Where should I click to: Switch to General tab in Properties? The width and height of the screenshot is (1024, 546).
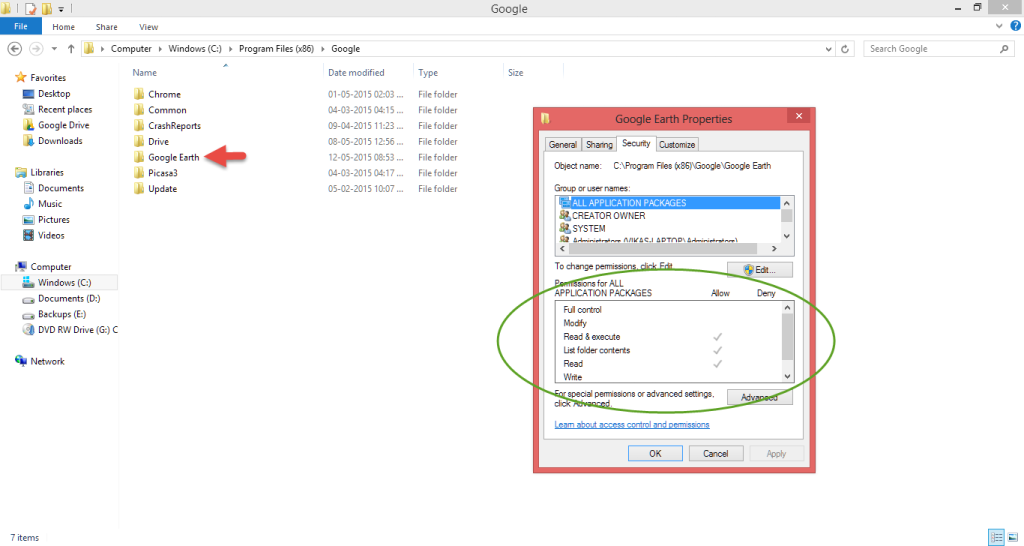pyautogui.click(x=562, y=144)
